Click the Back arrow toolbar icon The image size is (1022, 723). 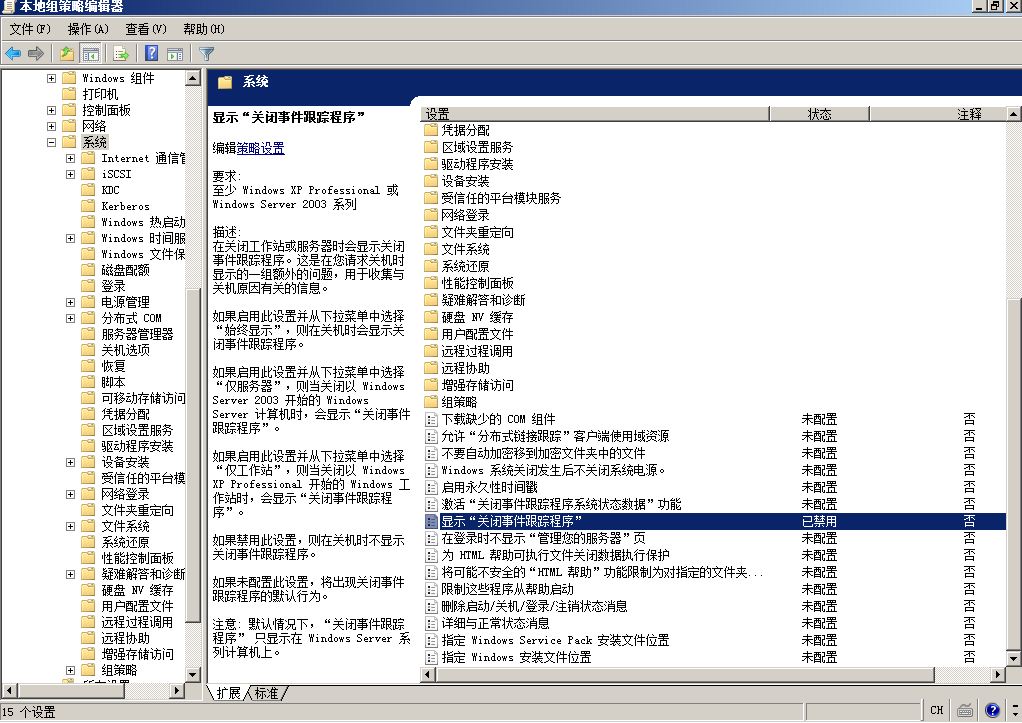click(x=13, y=54)
